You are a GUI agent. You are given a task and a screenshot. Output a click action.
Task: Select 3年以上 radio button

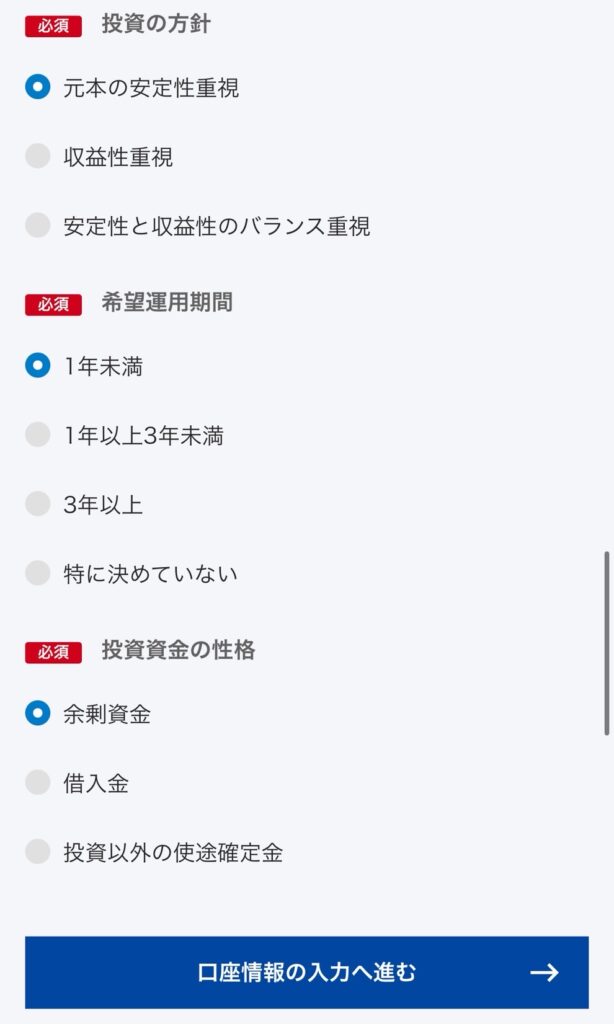point(37,504)
